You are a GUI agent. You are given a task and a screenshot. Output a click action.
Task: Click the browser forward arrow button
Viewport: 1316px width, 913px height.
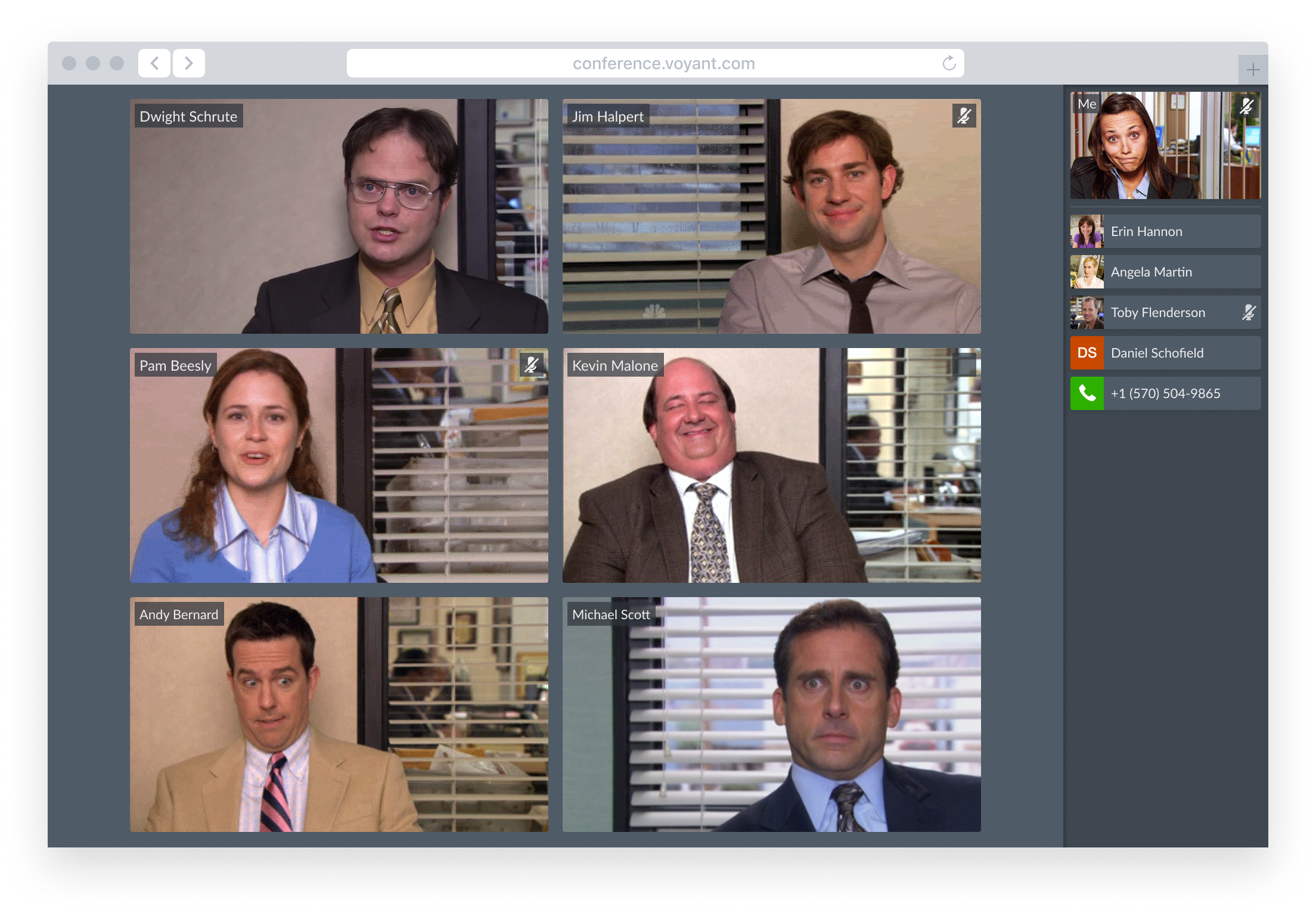tap(189, 63)
